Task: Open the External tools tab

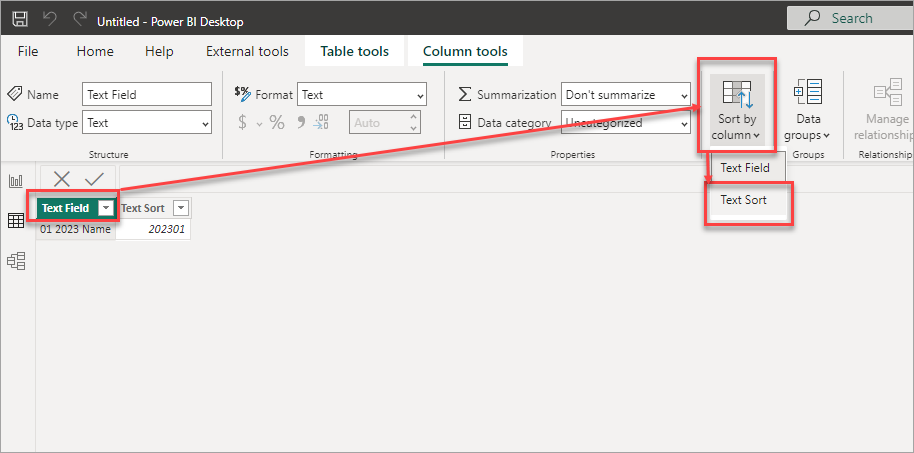Action: pyautogui.click(x=247, y=51)
